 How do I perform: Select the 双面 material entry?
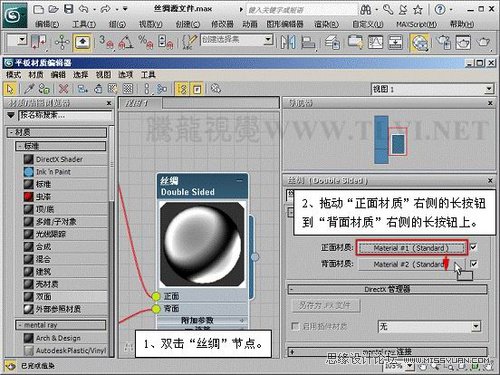[66, 297]
